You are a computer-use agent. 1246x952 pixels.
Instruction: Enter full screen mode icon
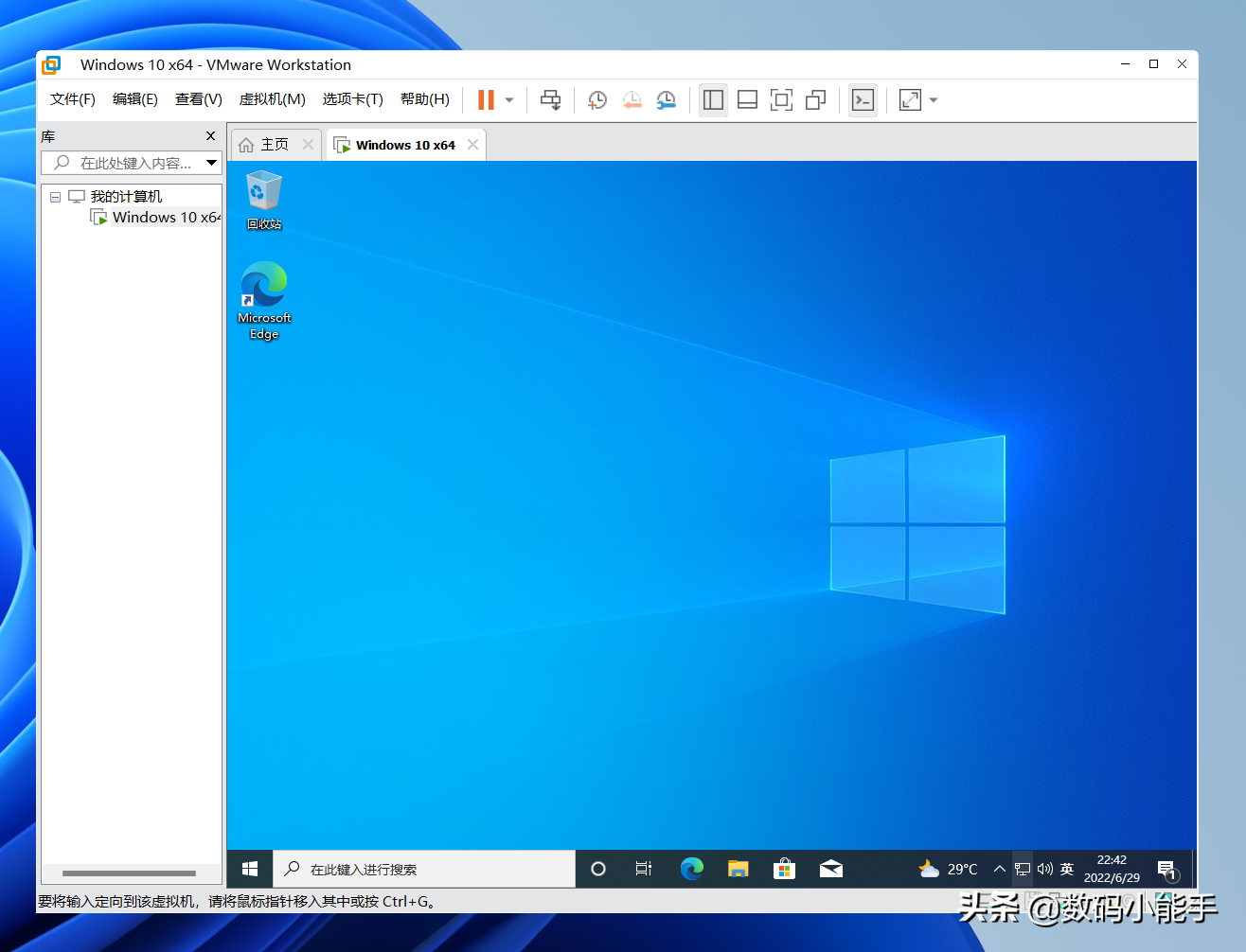(x=781, y=100)
